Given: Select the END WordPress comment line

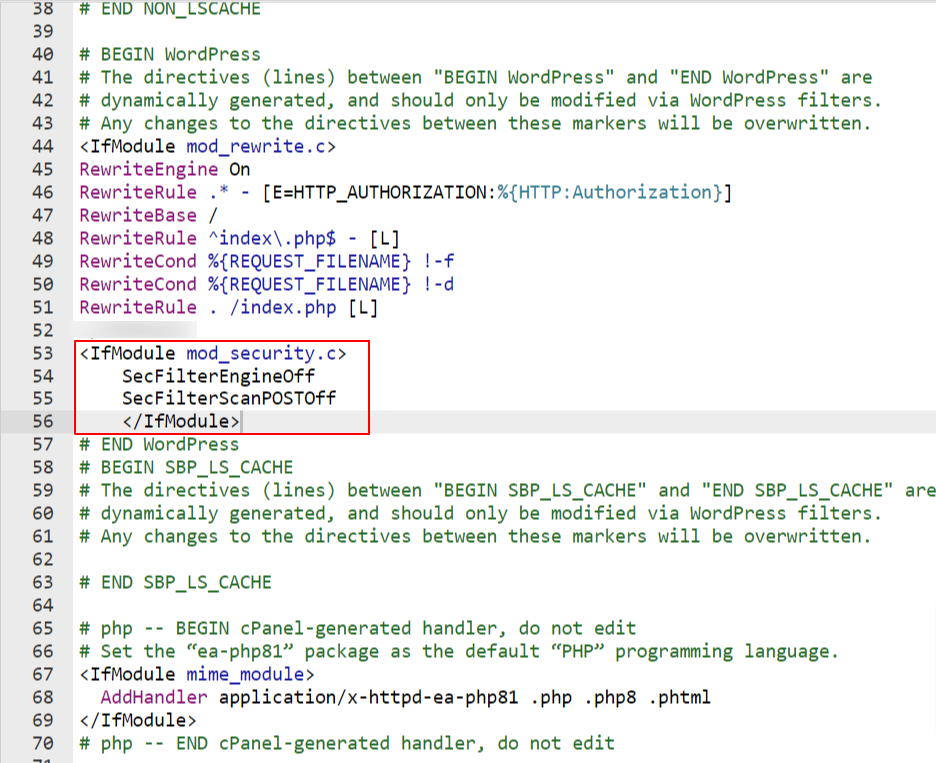Looking at the screenshot, I should click(x=161, y=443).
